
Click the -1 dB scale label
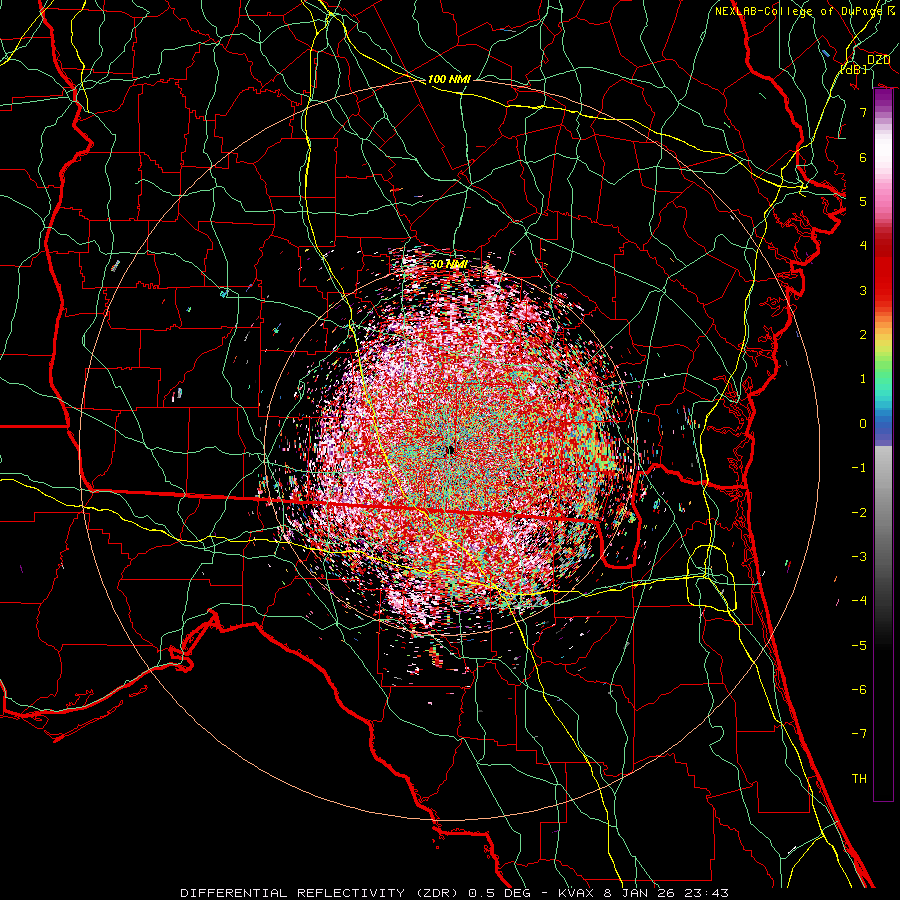tap(859, 468)
